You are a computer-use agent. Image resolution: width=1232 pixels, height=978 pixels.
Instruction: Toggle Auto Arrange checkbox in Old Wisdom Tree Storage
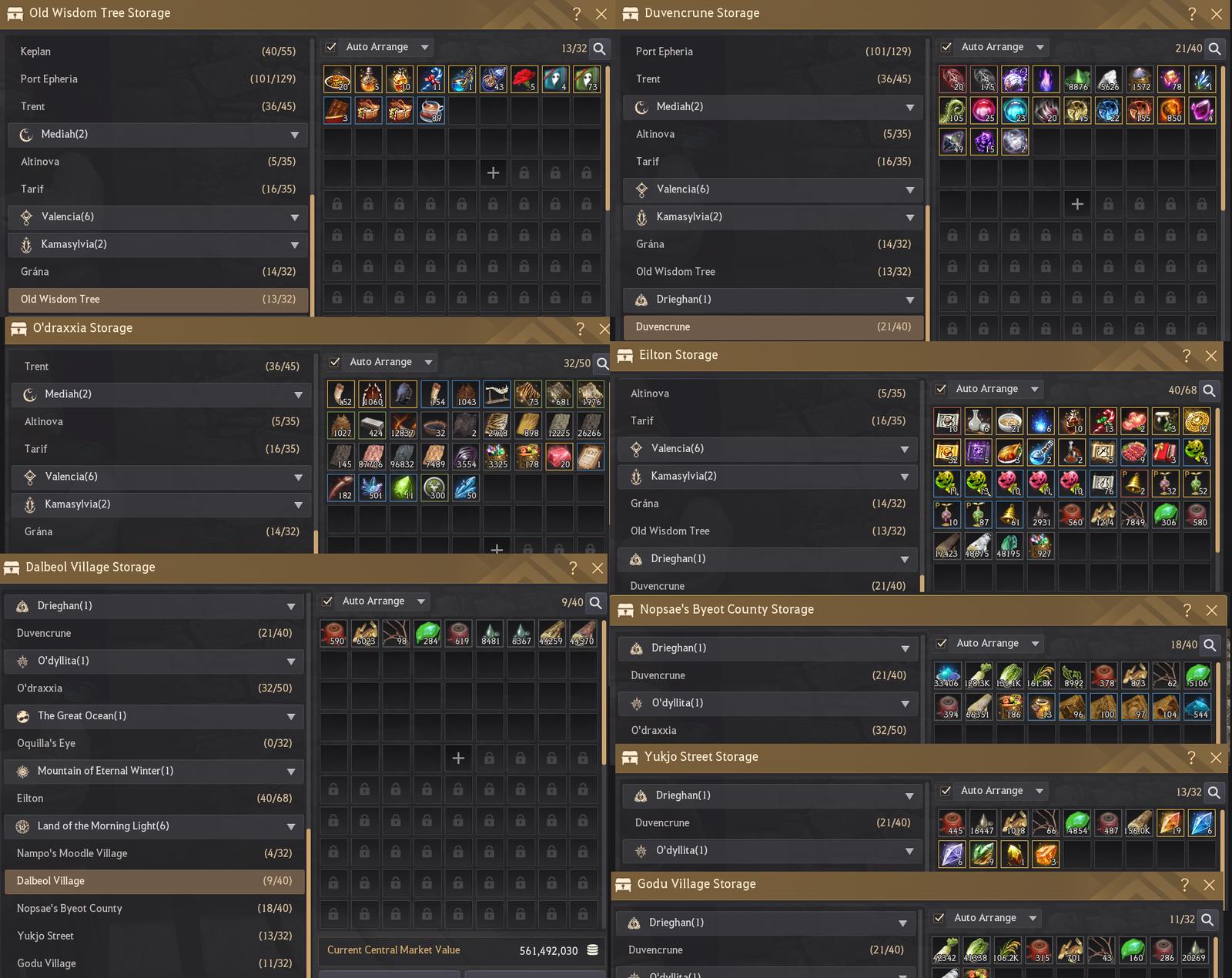click(x=331, y=47)
